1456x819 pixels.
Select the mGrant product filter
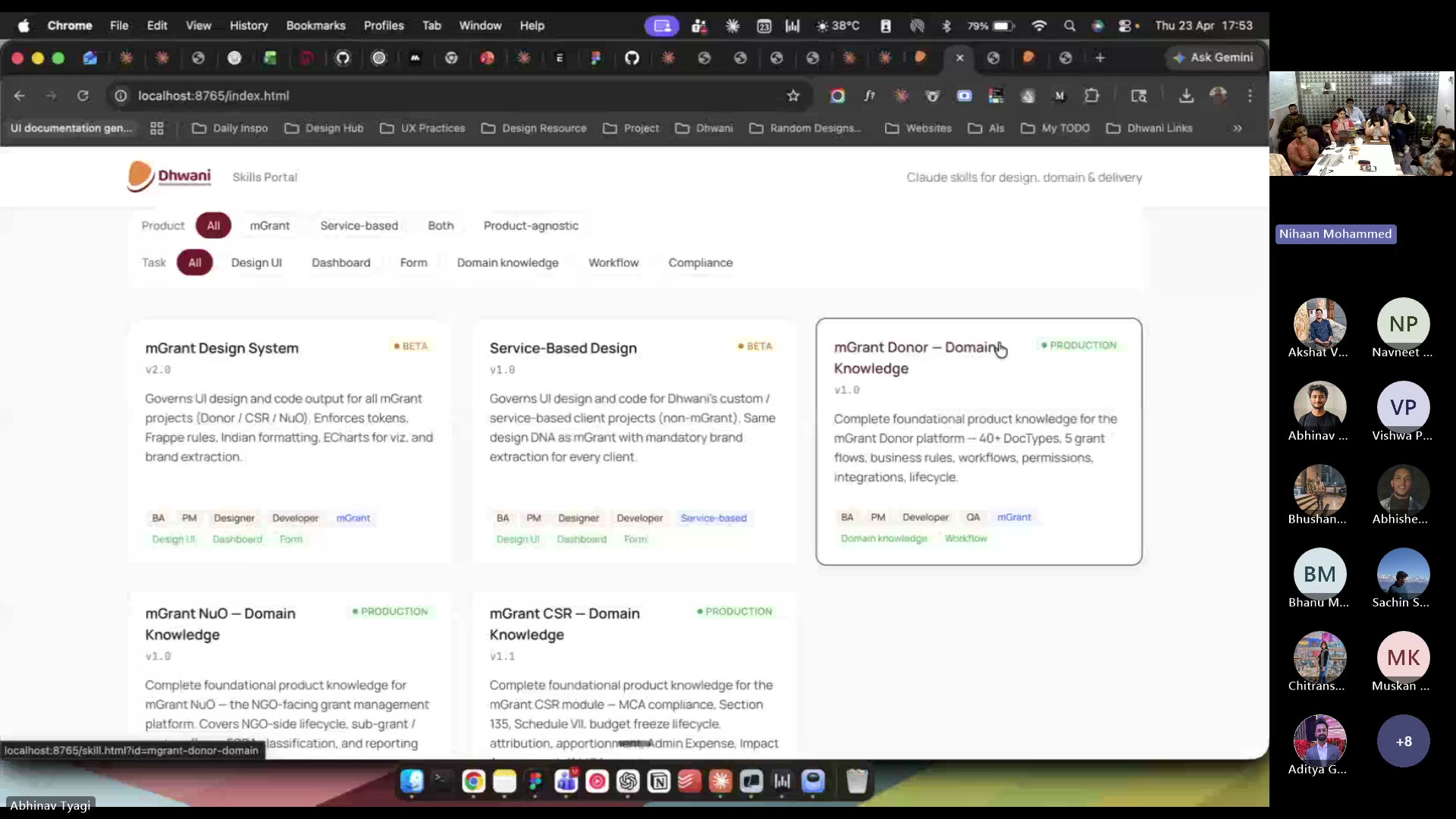coord(270,225)
